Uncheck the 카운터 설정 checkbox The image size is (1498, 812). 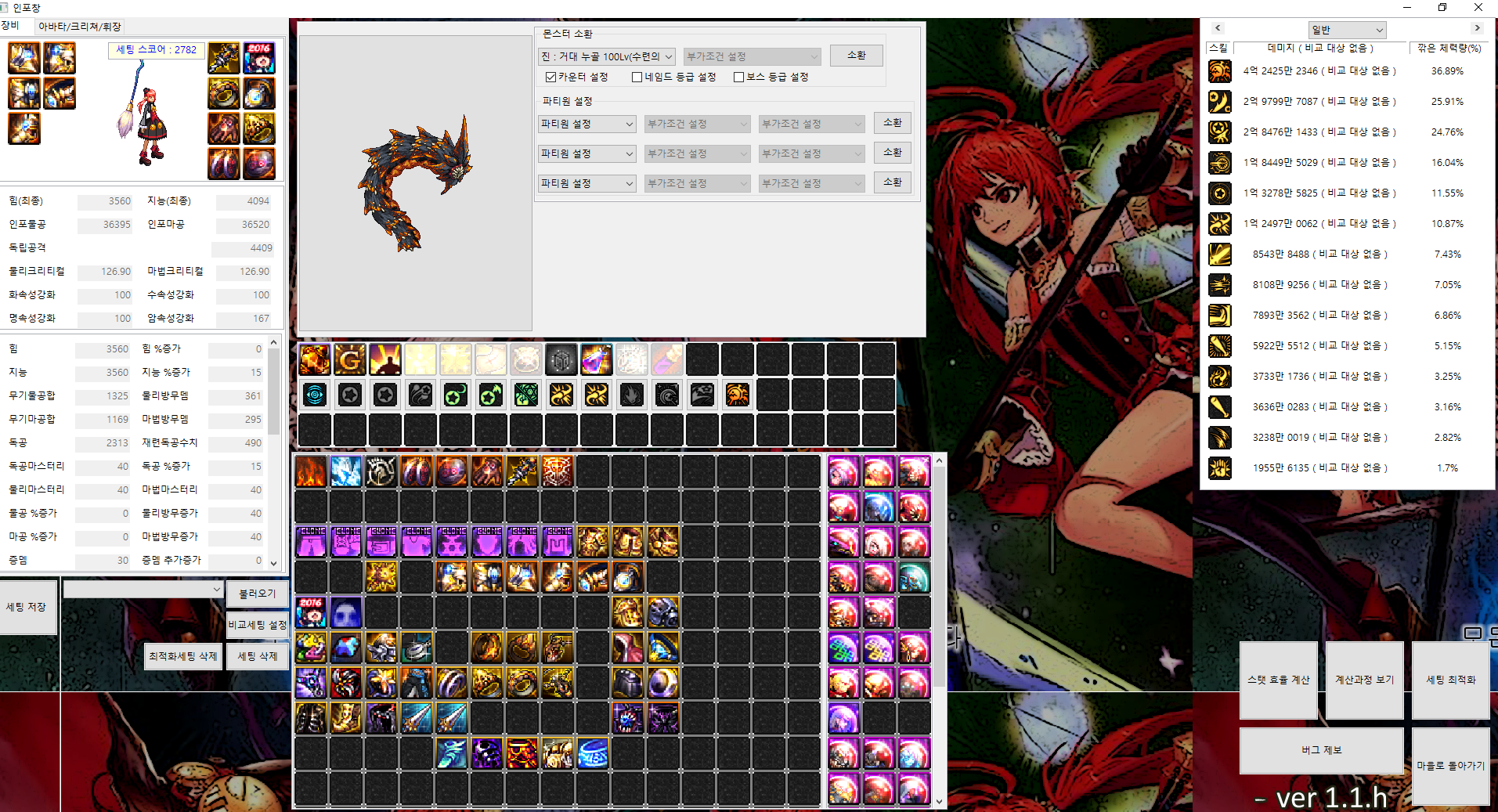tap(550, 77)
